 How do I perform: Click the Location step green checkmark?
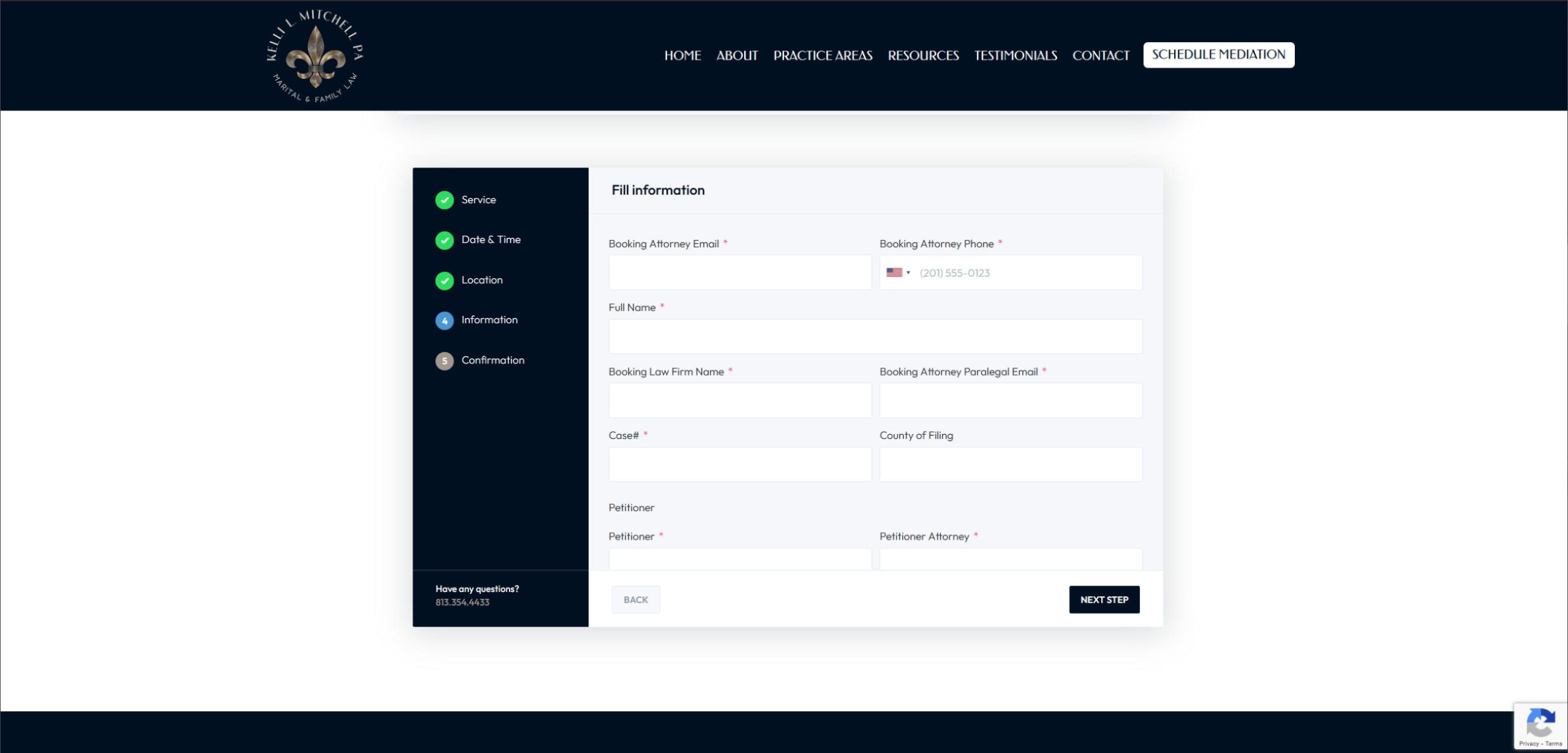click(444, 280)
